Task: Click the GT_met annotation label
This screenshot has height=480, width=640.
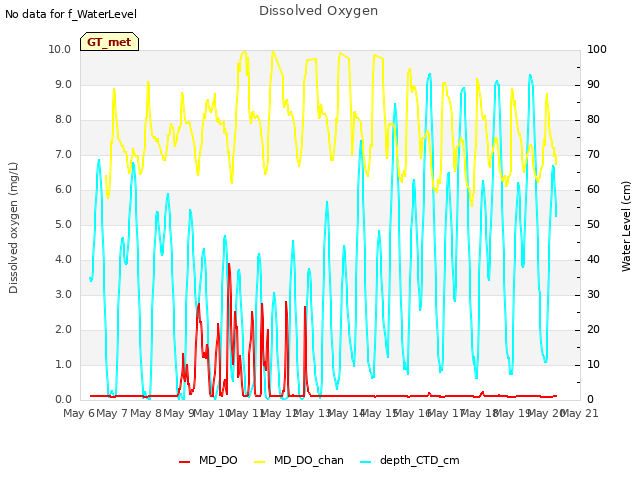Action: (x=109, y=42)
